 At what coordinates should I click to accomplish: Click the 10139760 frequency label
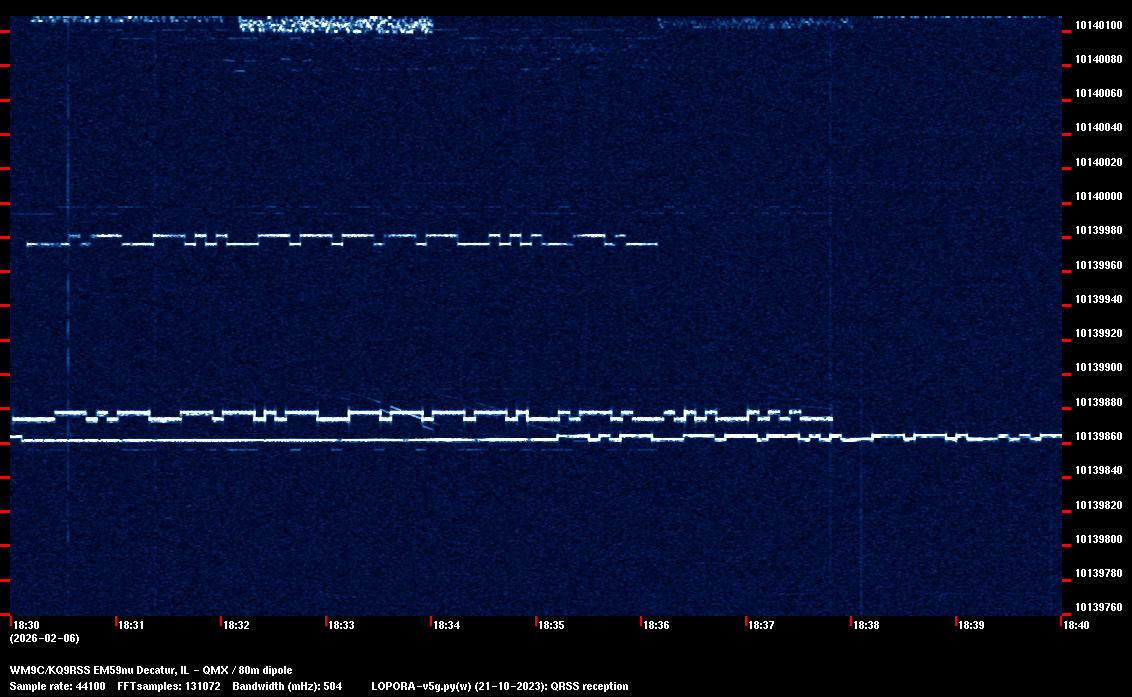pos(1097,608)
